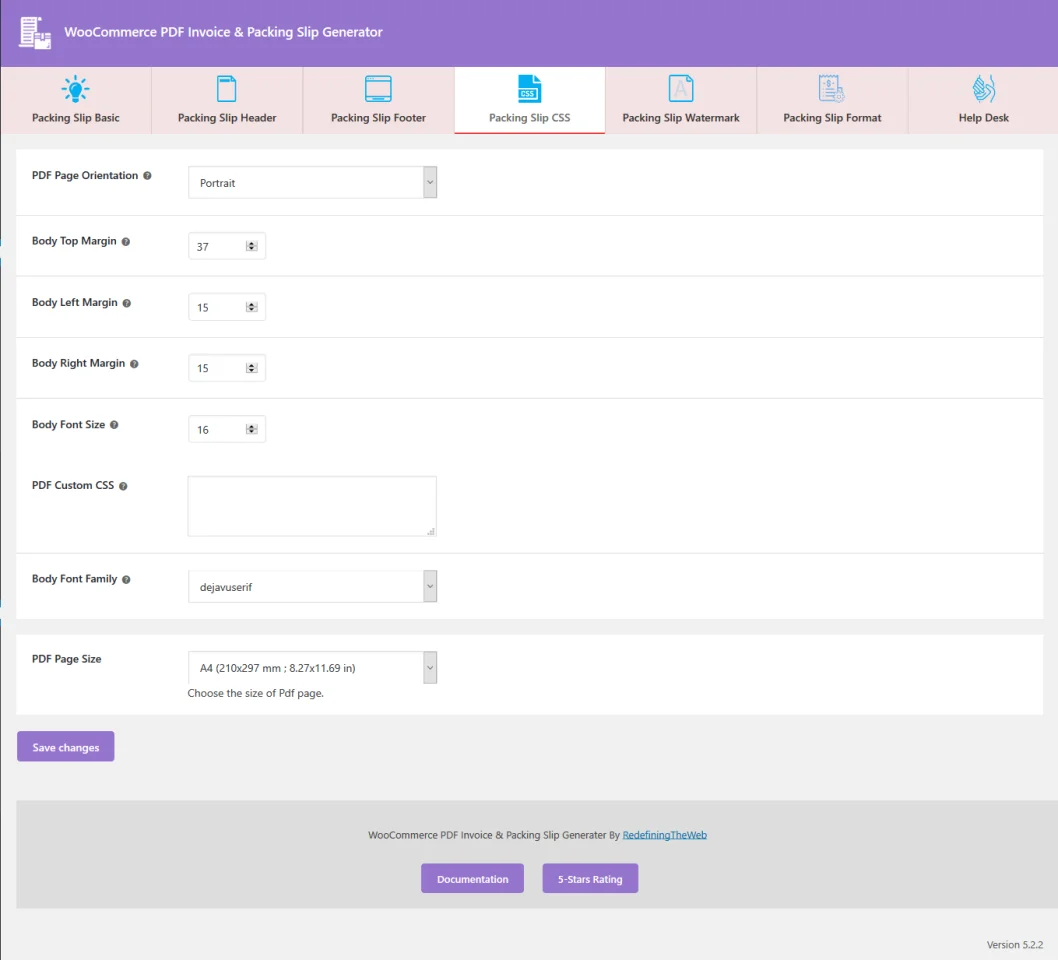Click the Packing Slip Format receipt icon
The height and width of the screenshot is (960, 1058).
pyautogui.click(x=831, y=89)
